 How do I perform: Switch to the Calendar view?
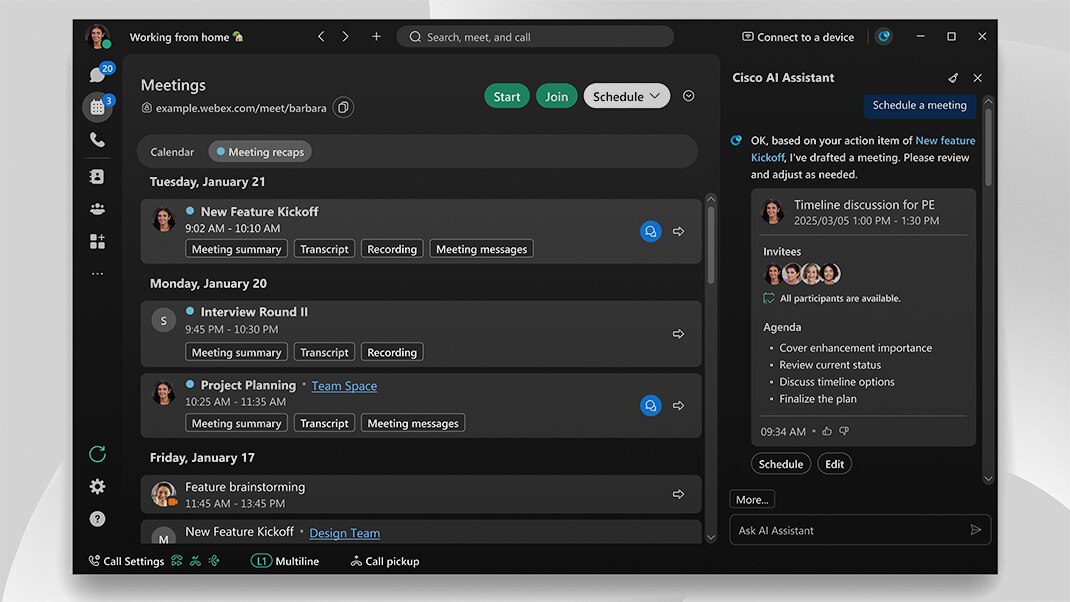[172, 152]
